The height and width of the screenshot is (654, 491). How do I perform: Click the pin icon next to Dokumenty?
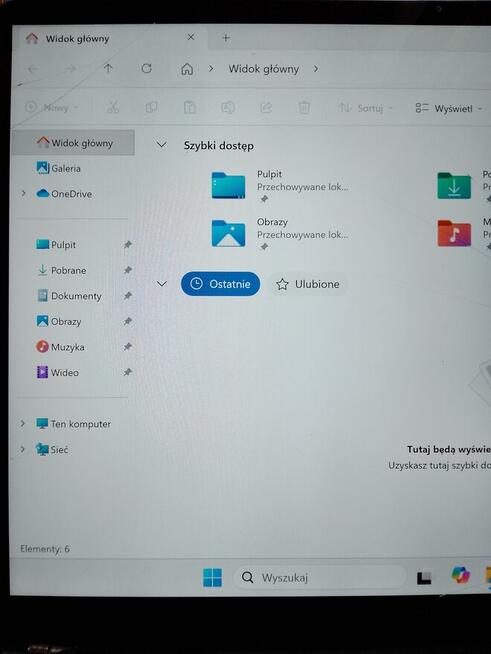(128, 296)
